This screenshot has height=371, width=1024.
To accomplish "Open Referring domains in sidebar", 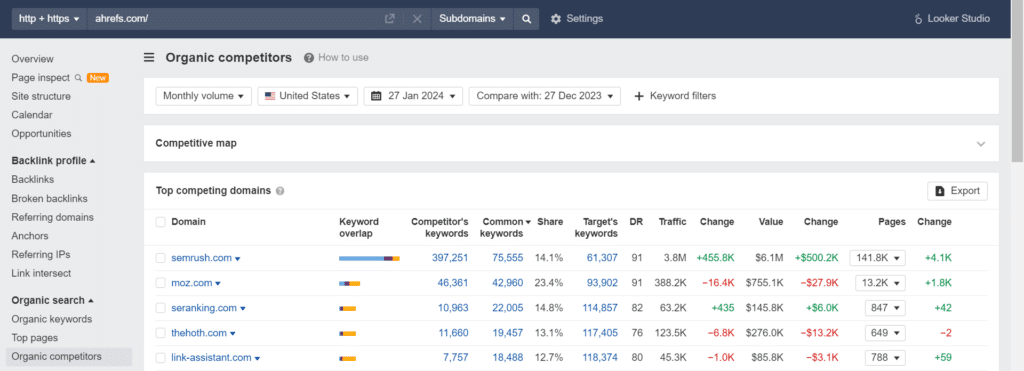I will [x=52, y=217].
